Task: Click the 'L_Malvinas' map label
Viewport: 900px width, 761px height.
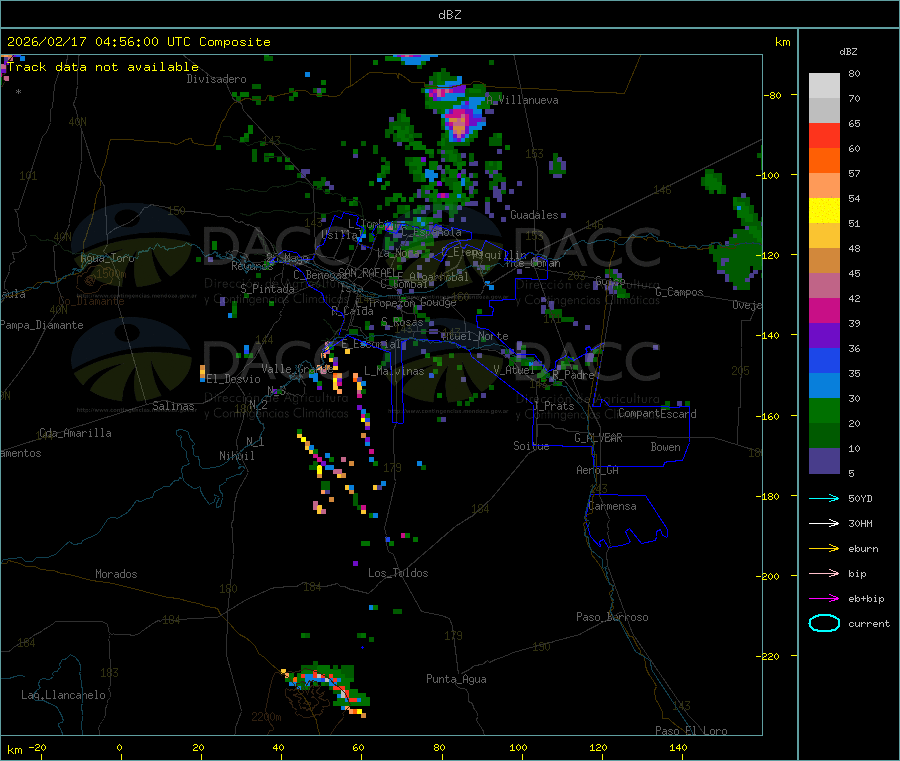Action: click(394, 371)
